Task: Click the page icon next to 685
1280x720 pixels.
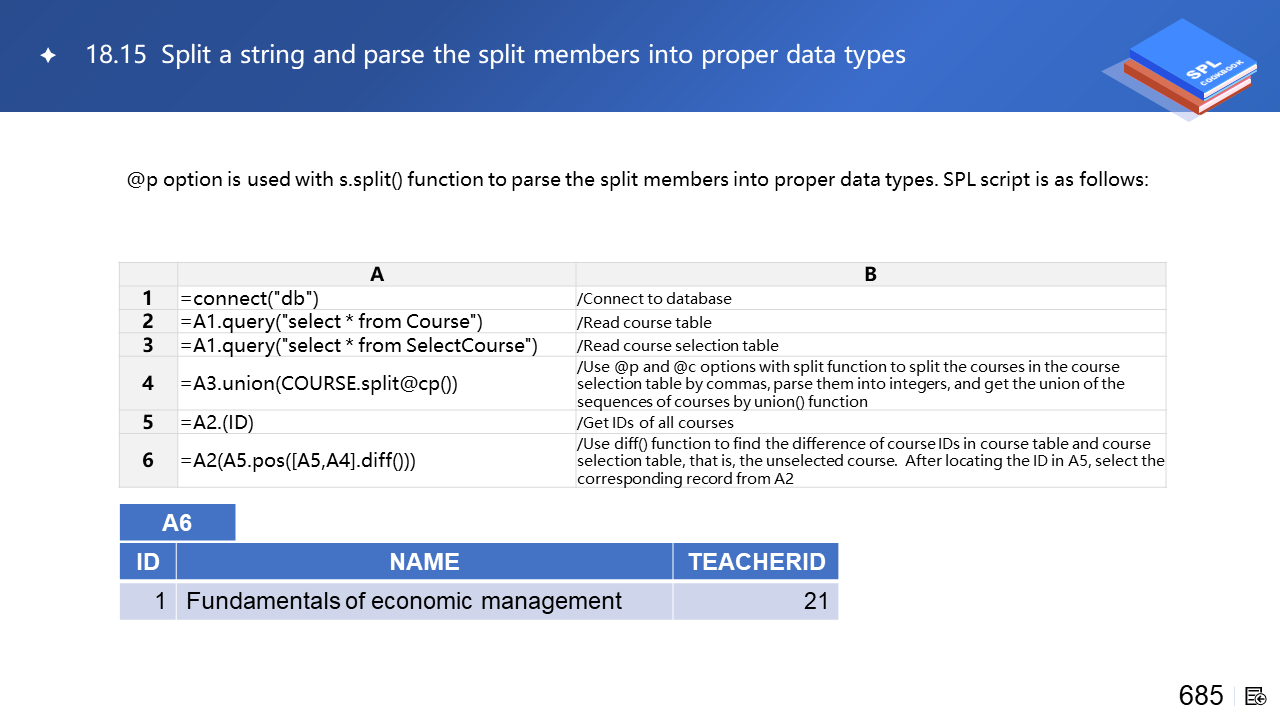Action: click(1256, 696)
